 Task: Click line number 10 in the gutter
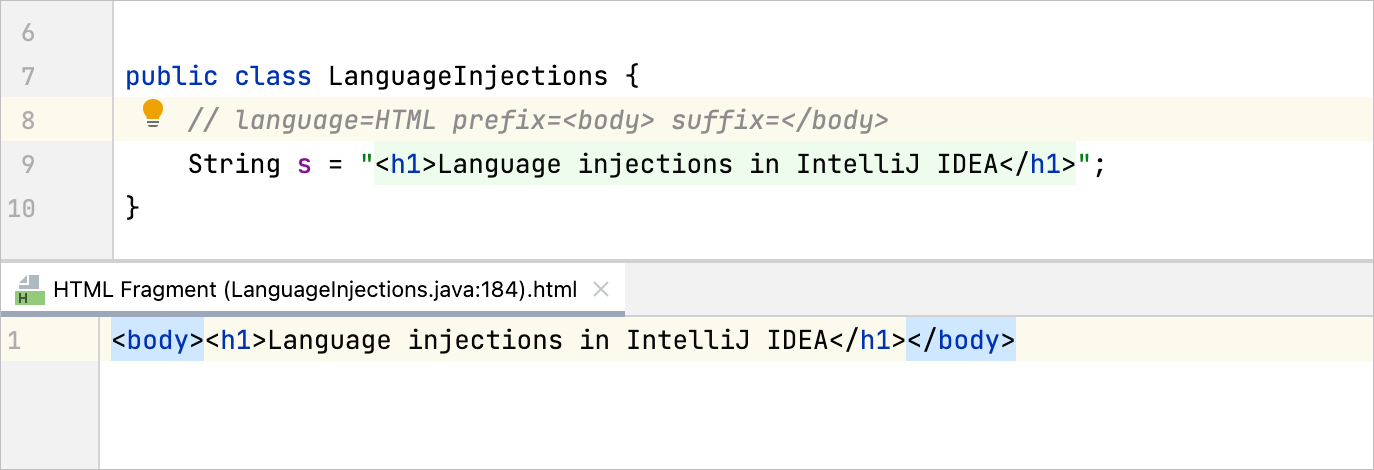pos(21,208)
